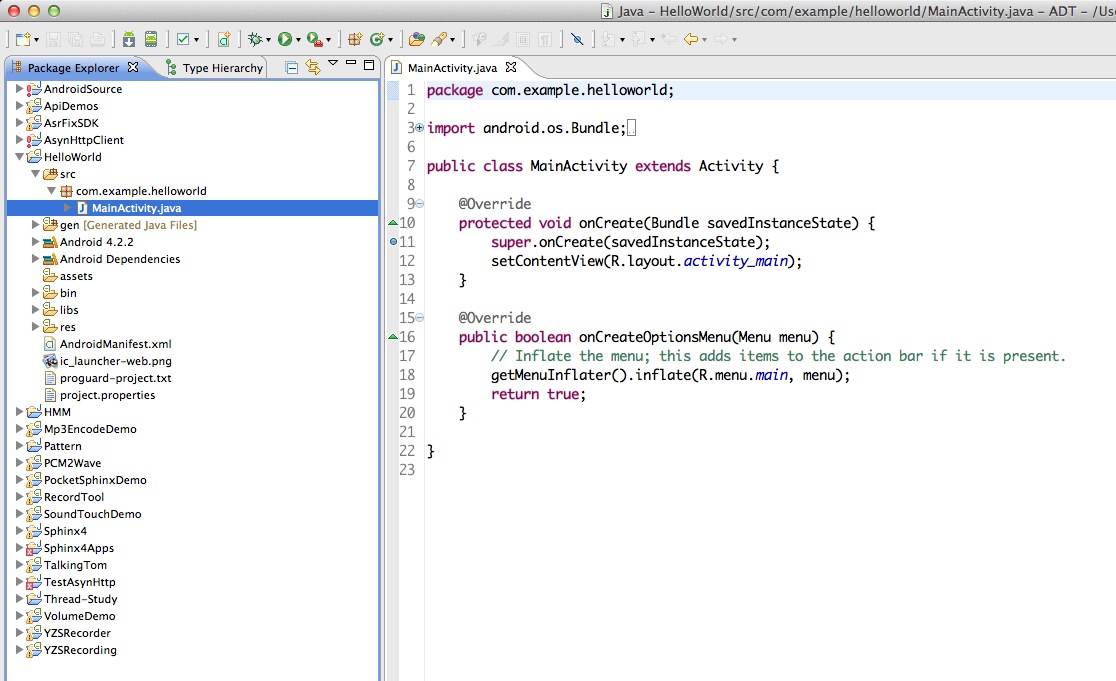Expand the gen Generated Java Files folder
This screenshot has height=681, width=1116.
[35, 225]
